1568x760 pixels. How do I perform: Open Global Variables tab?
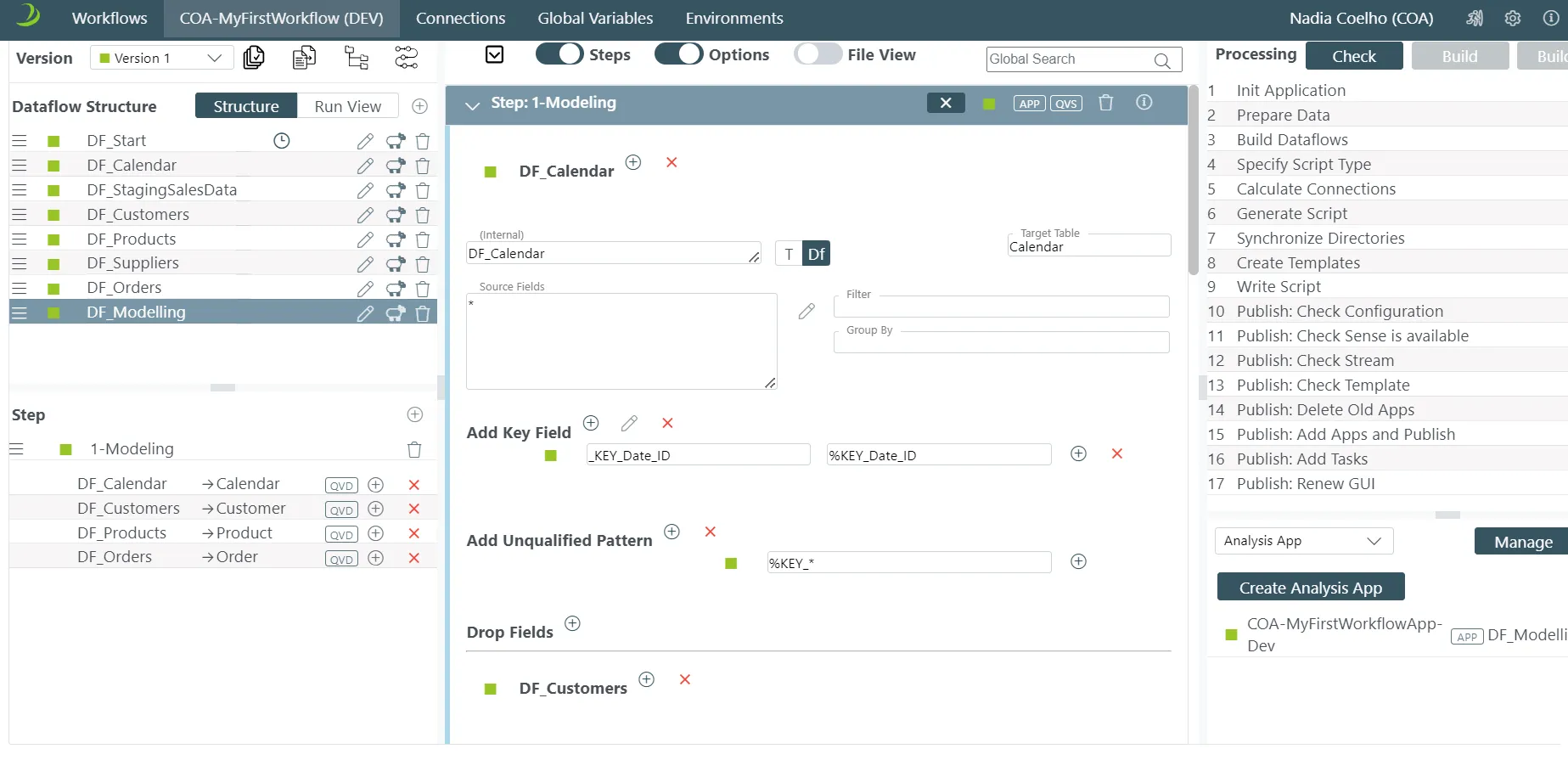pyautogui.click(x=595, y=18)
